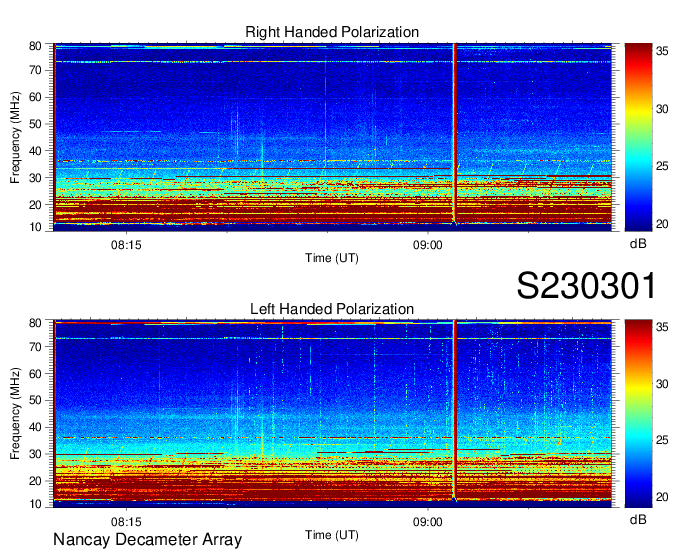The height and width of the screenshot is (552, 680).
Task: Click the S230301 observation label
Action: [x=586, y=286]
